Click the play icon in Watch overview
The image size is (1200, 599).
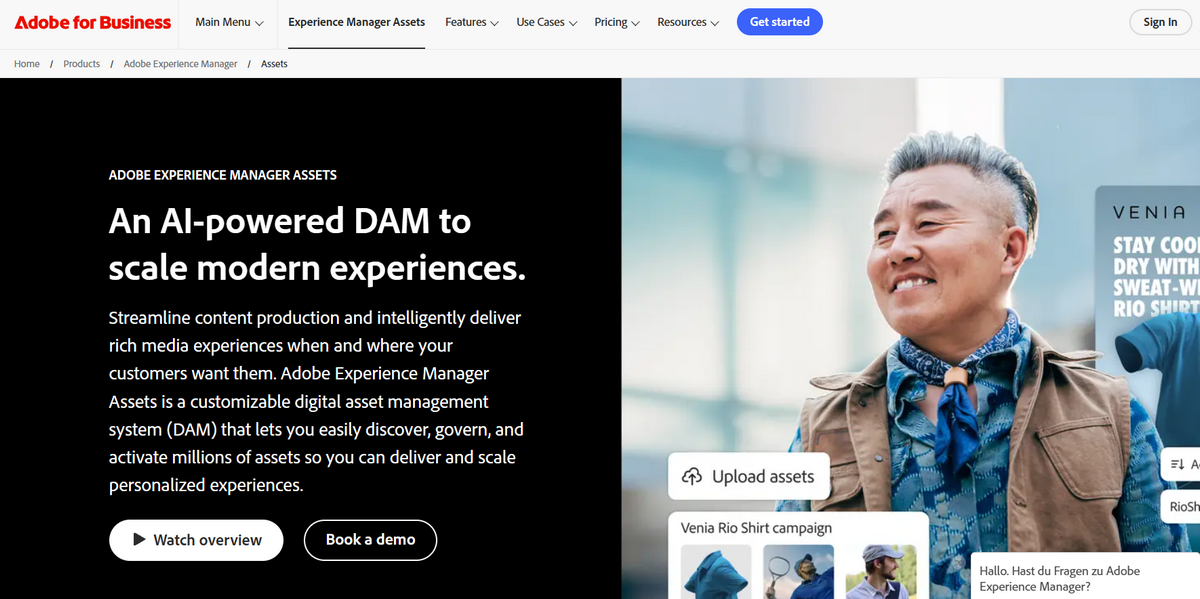pos(140,540)
